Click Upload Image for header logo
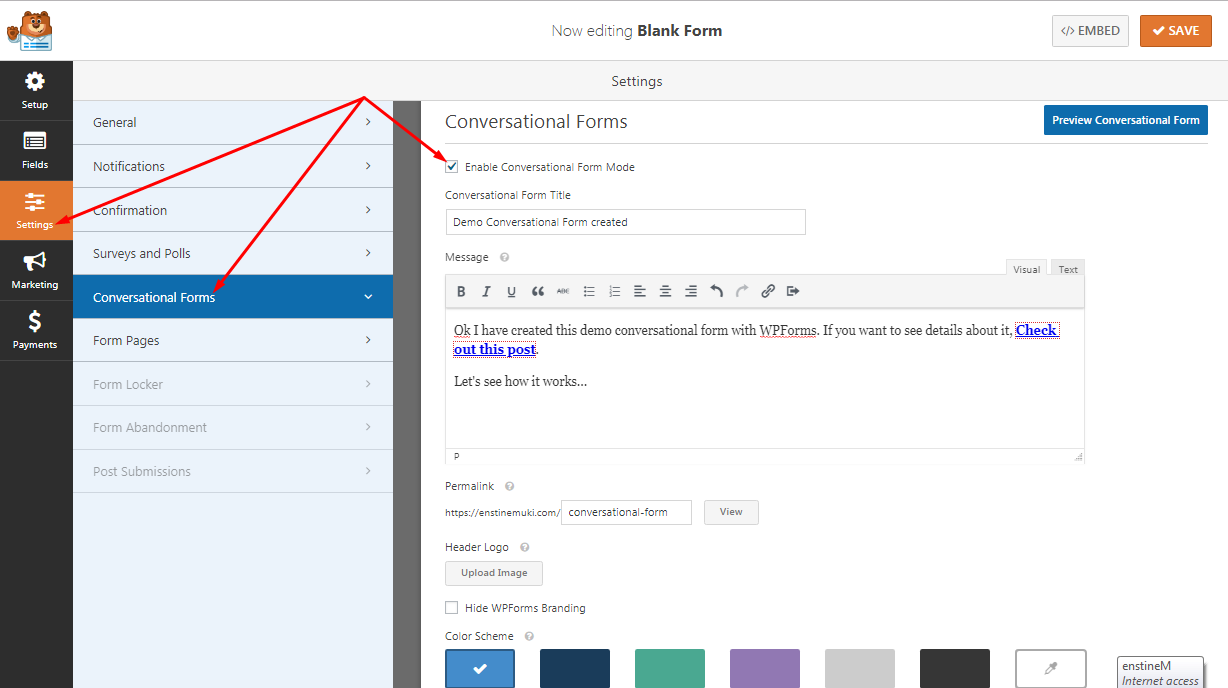The width and height of the screenshot is (1228, 688). 494,573
